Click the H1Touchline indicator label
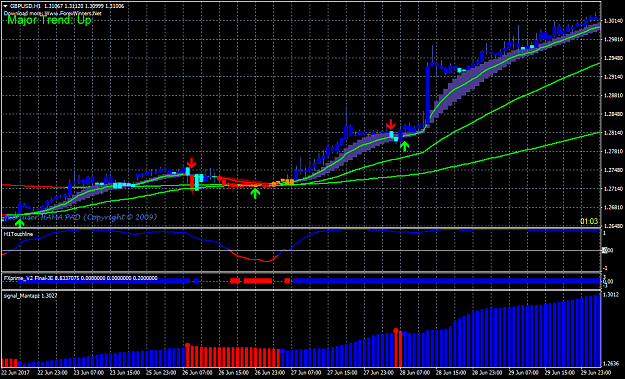 (18, 234)
